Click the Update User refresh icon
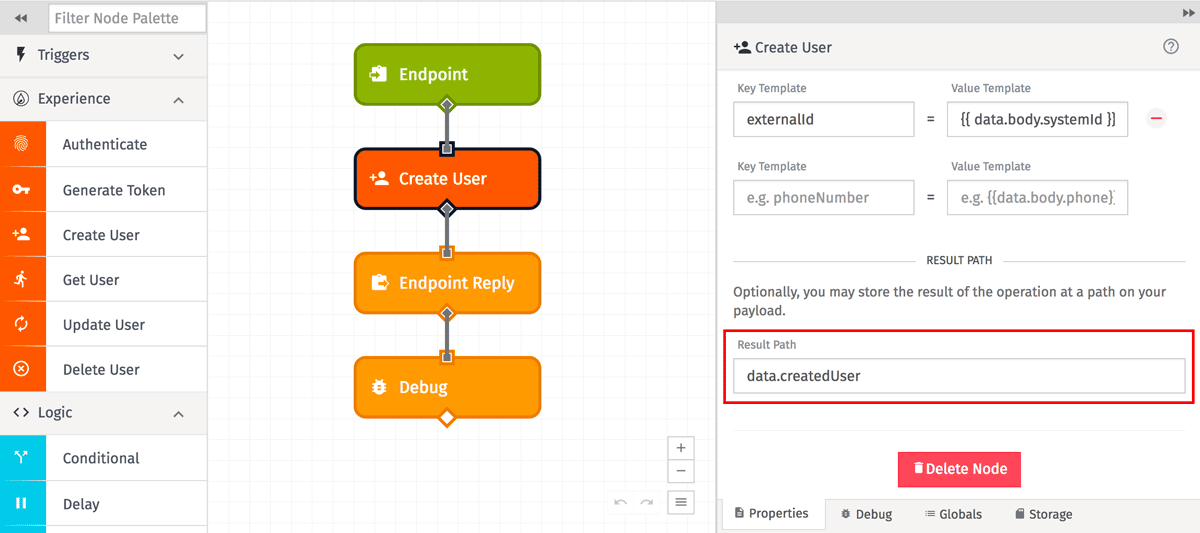Image resolution: width=1200 pixels, height=533 pixels. pos(22,325)
